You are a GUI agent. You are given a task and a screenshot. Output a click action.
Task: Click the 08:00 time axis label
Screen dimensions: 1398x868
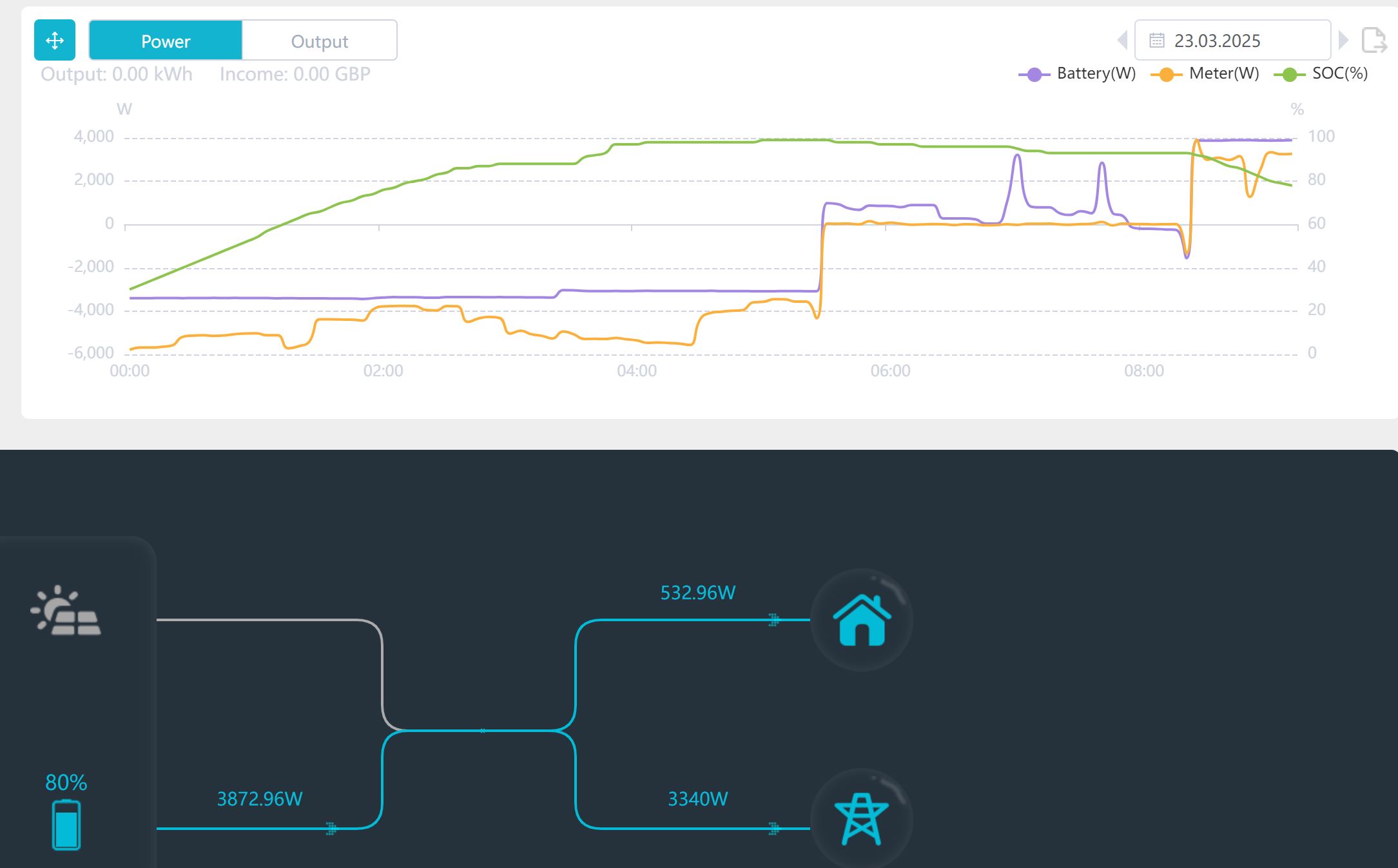[1144, 371]
